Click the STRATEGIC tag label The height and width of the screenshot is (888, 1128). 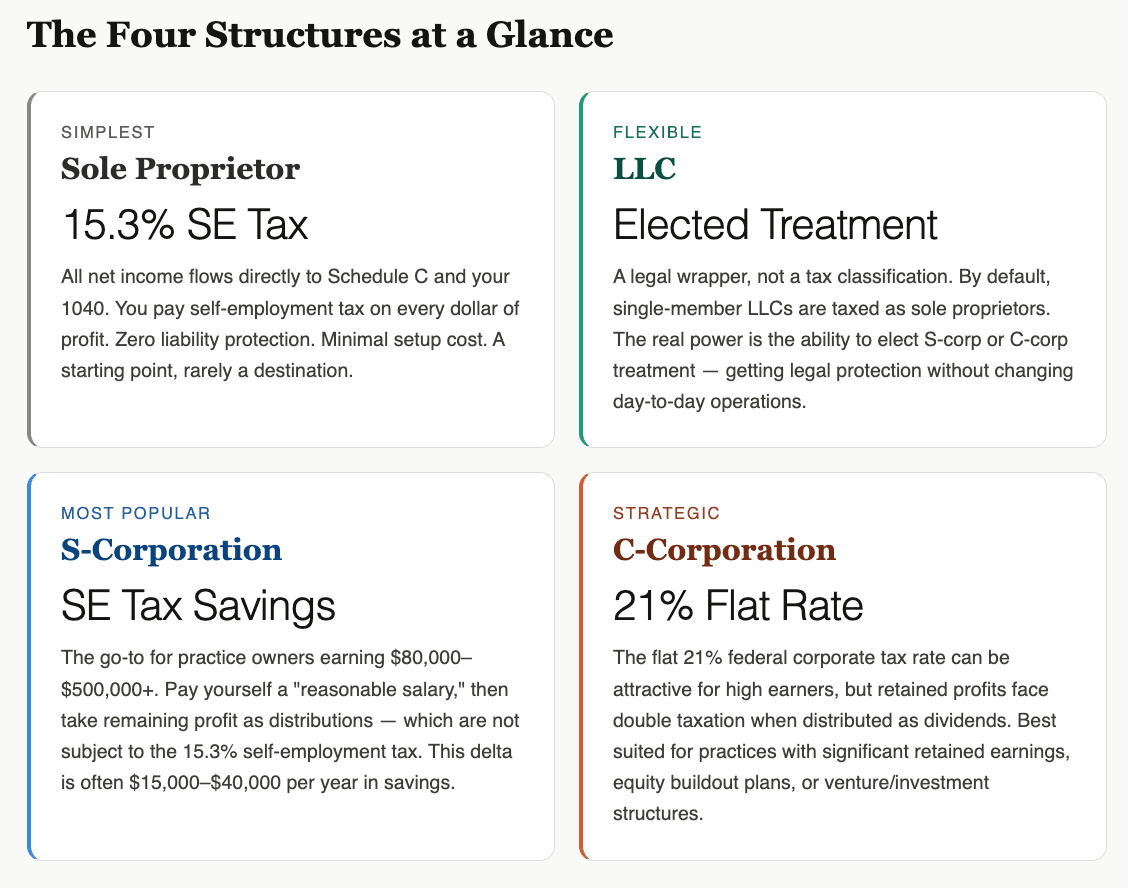point(666,513)
